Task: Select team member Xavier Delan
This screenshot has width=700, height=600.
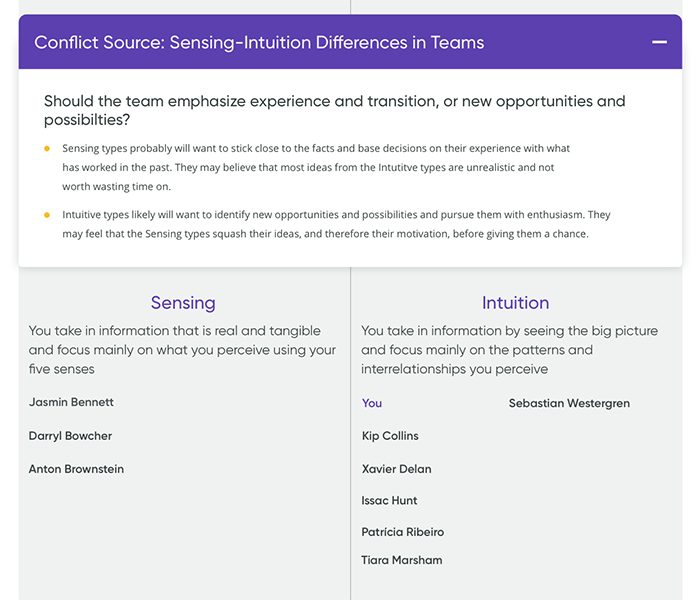Action: pyautogui.click(x=396, y=469)
